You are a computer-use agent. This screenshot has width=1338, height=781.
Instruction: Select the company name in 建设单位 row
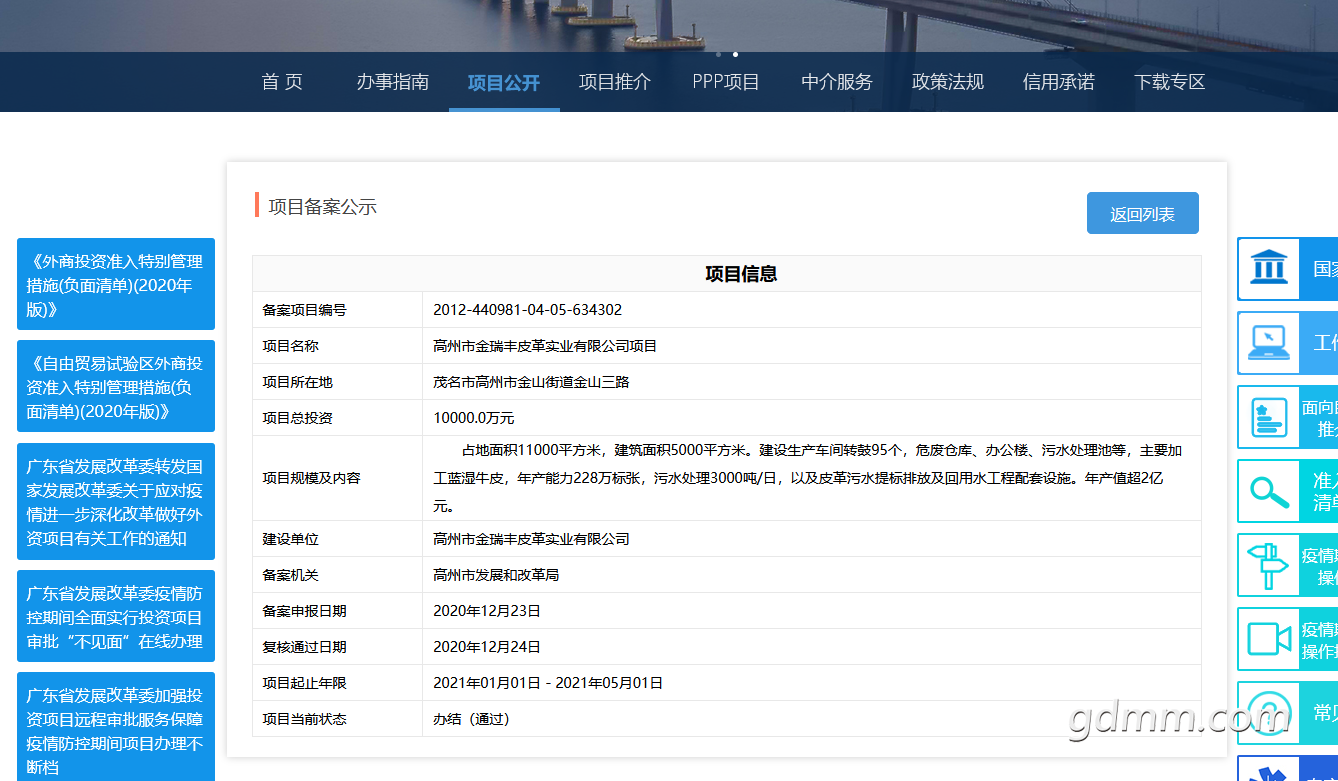(x=531, y=539)
